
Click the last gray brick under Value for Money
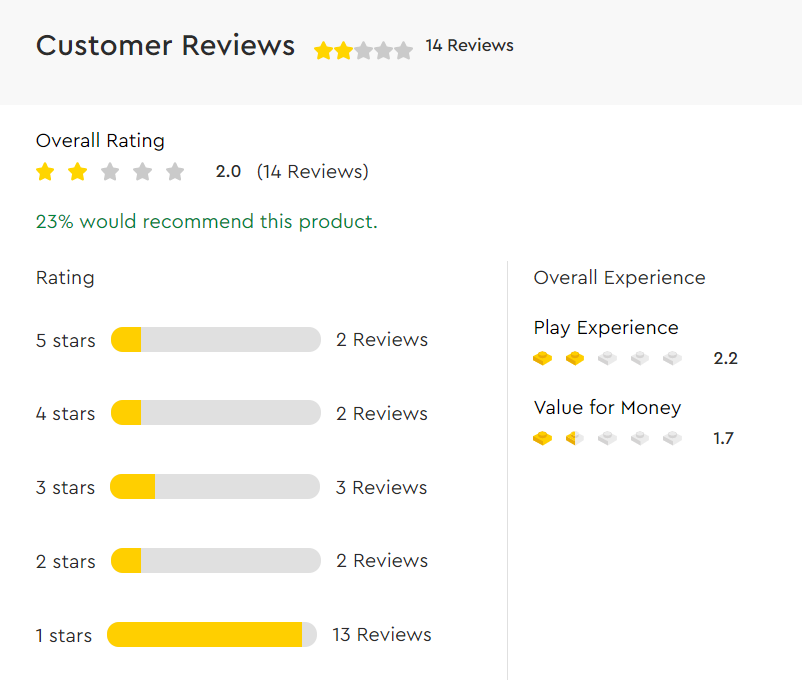click(x=672, y=438)
